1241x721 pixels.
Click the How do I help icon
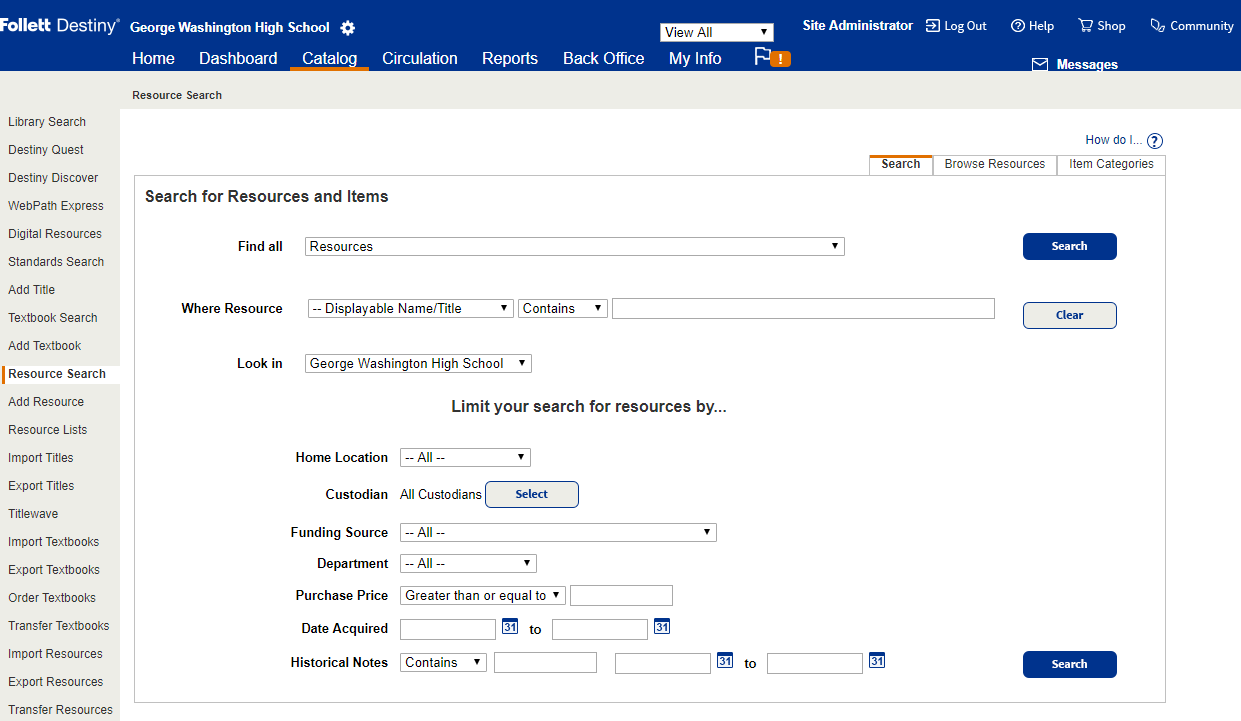(x=1155, y=141)
